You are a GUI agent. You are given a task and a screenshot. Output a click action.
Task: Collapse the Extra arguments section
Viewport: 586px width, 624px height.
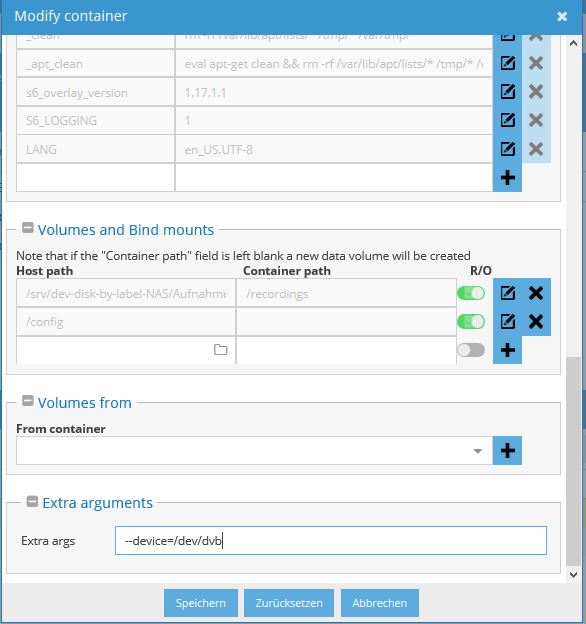pos(32,501)
